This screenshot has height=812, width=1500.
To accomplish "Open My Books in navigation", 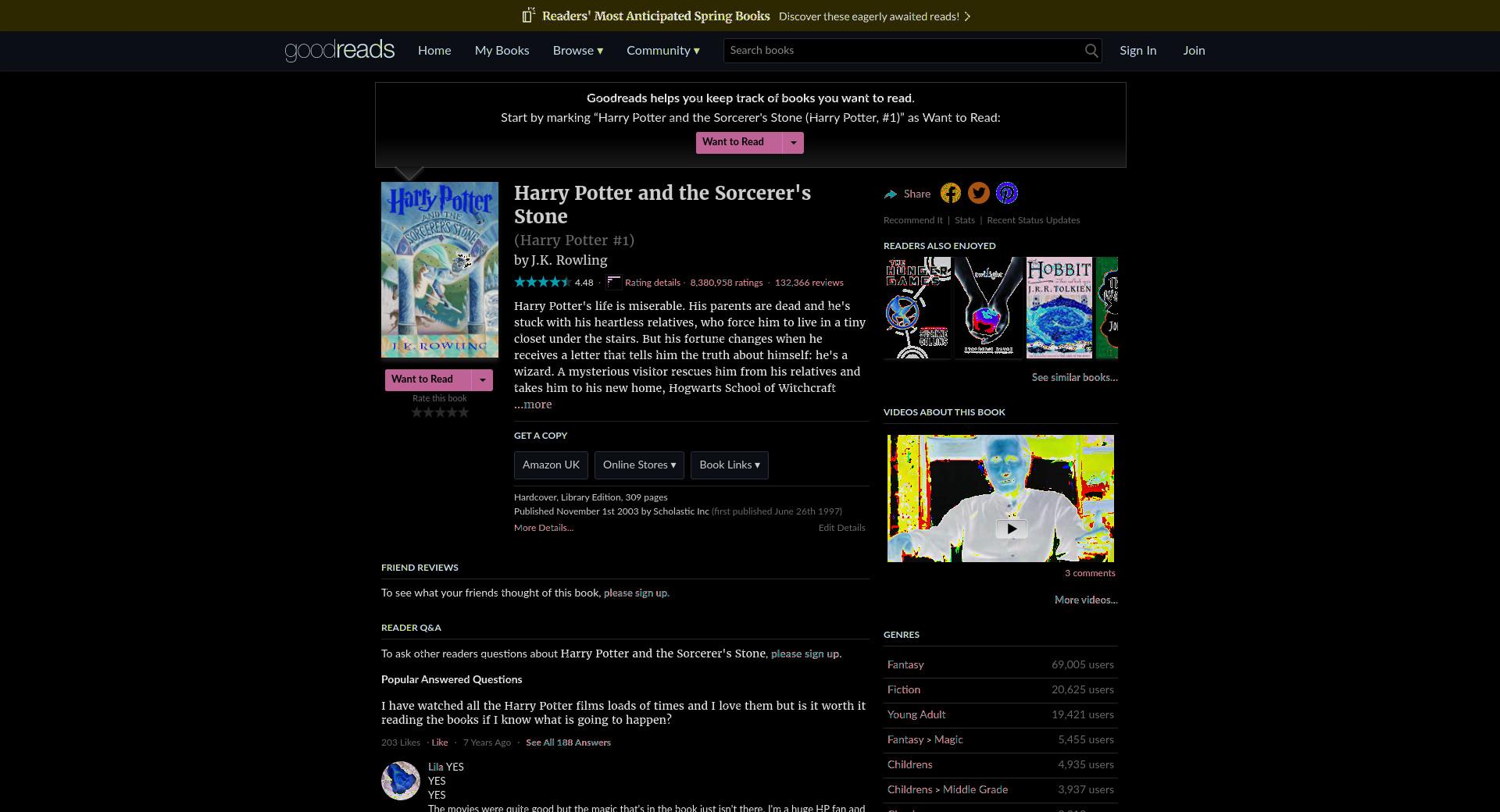I will tap(502, 51).
